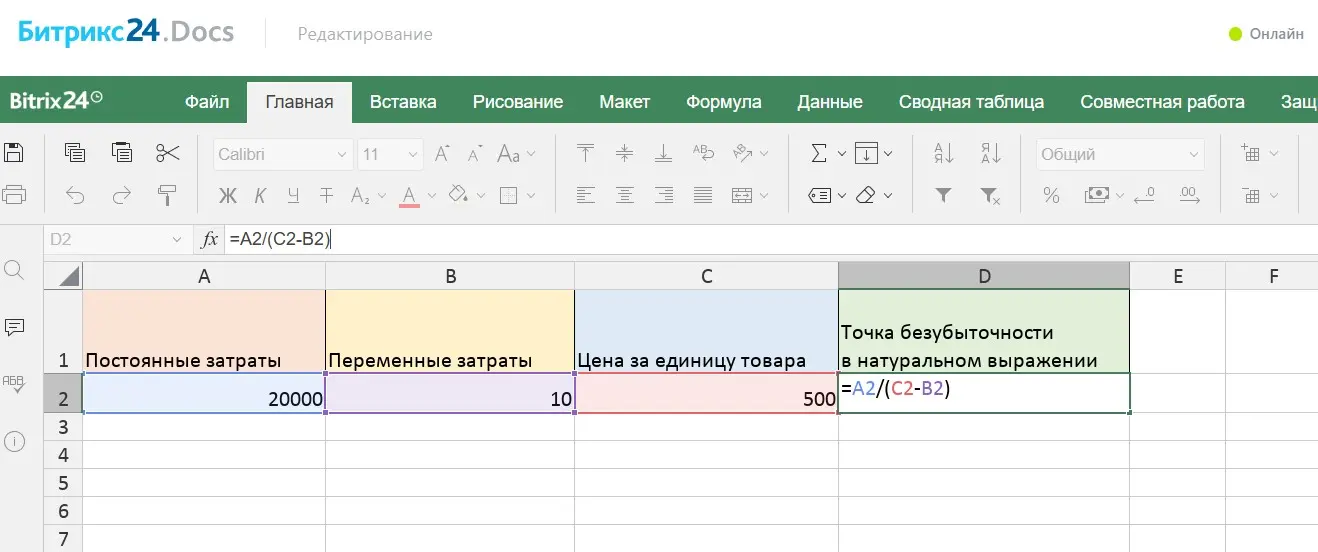
Task: Toggle wrap text icon
Action: pyautogui.click(x=704, y=154)
